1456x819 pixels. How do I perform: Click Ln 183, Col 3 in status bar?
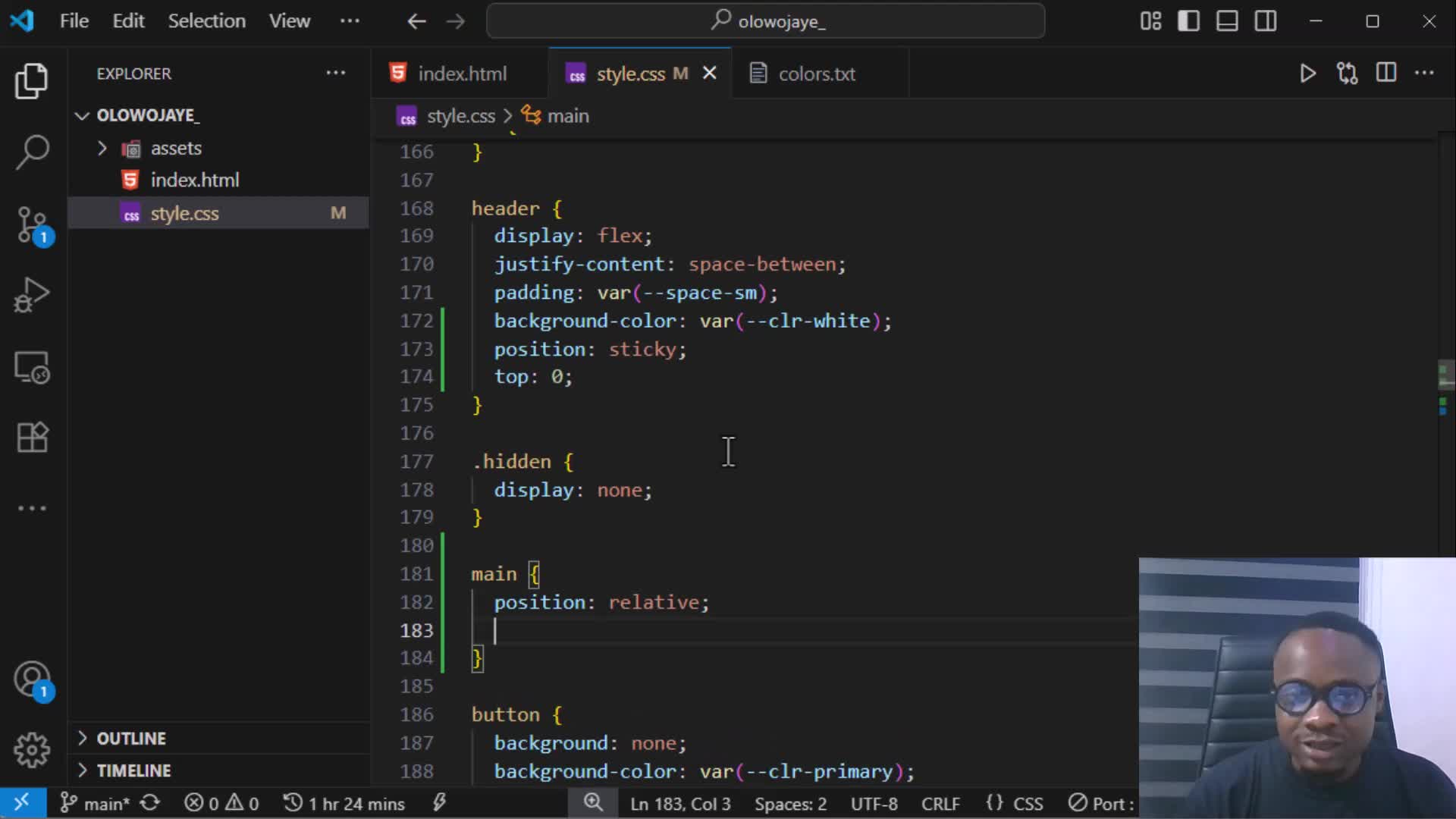pyautogui.click(x=680, y=804)
